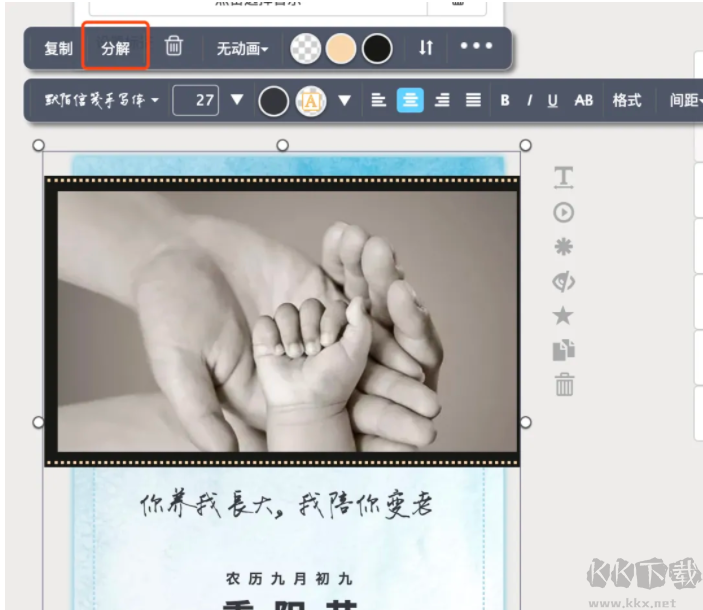Click the asterisk effects icon in side tools

point(564,247)
